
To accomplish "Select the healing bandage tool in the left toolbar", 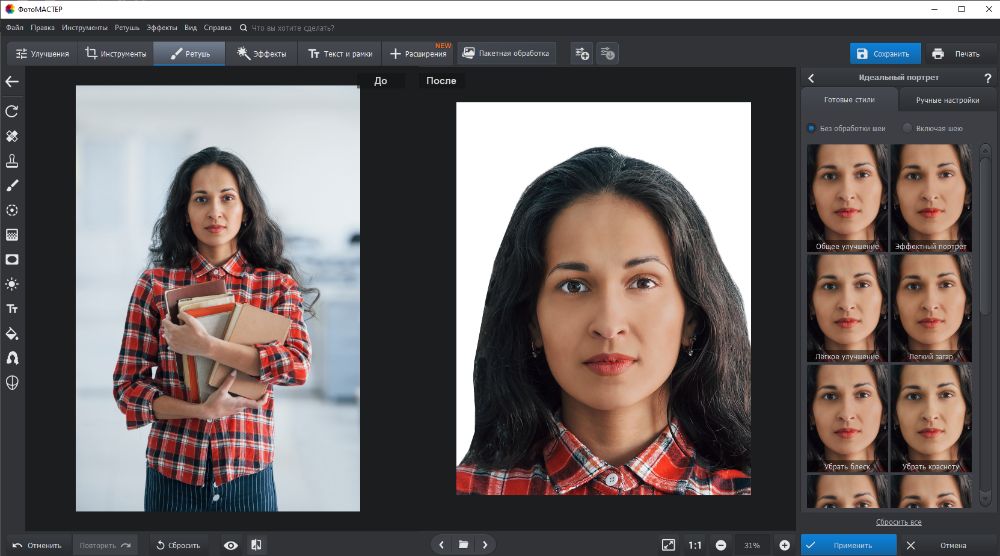I will coord(12,136).
